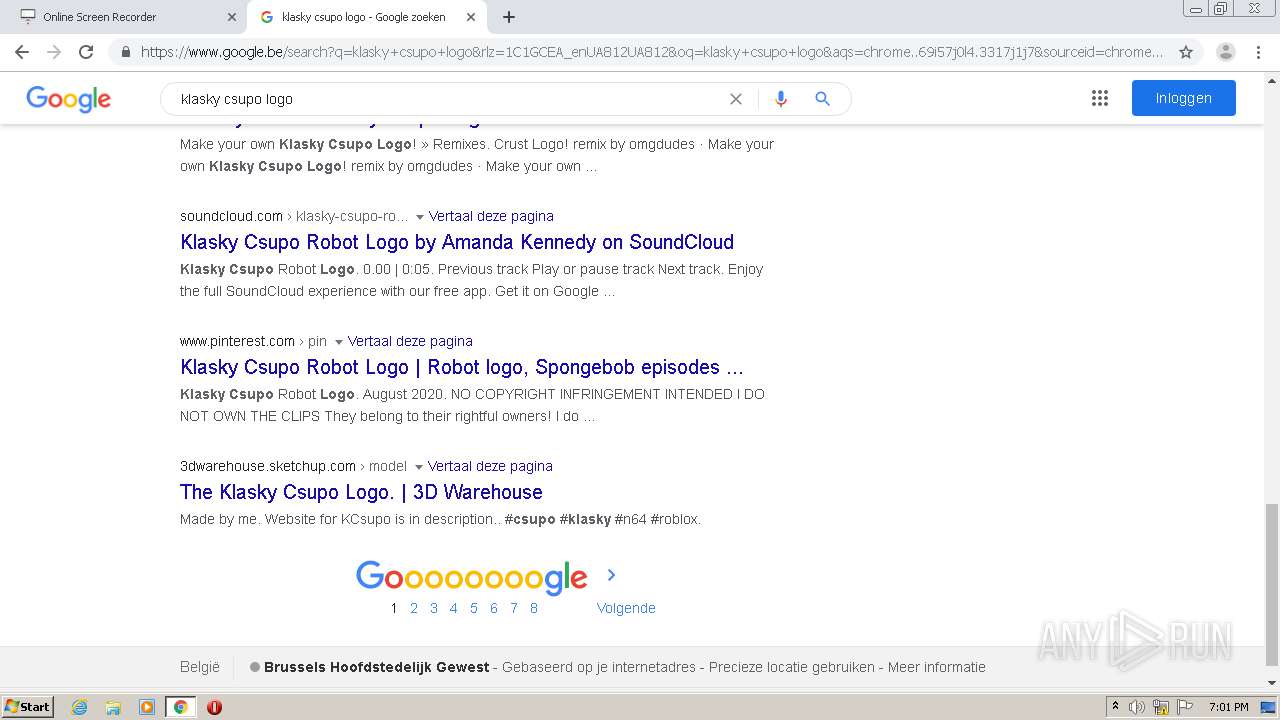Open the Chrome three-dot menu
The height and width of the screenshot is (720, 1280).
pyautogui.click(x=1258, y=52)
